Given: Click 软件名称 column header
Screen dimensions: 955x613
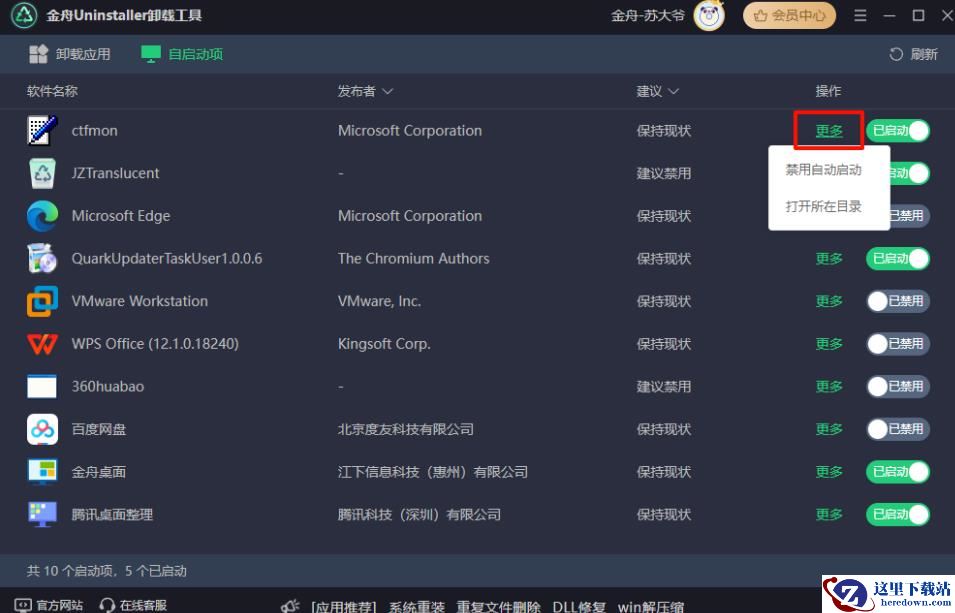Looking at the screenshot, I should click(52, 91).
